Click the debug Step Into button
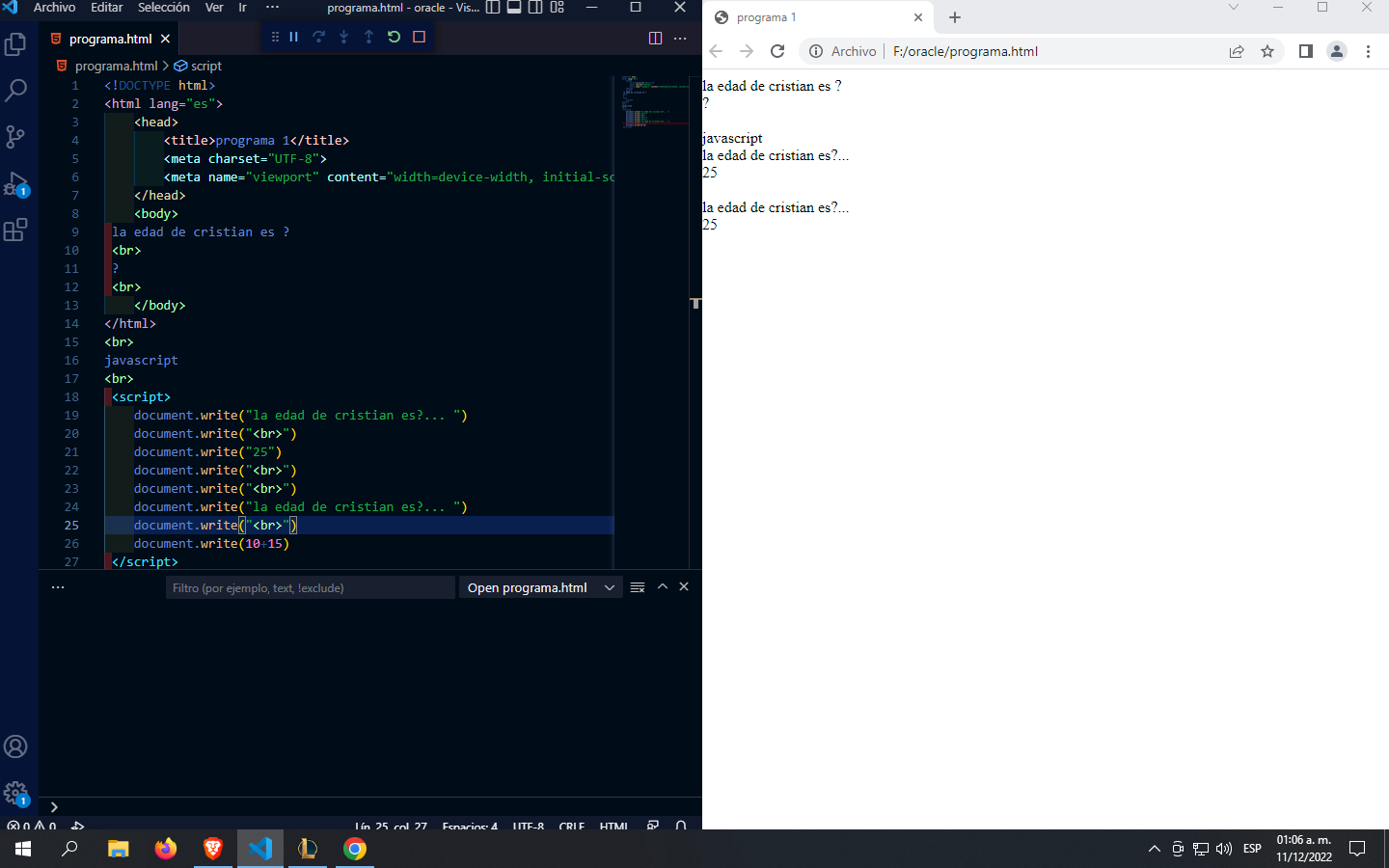The height and width of the screenshot is (868, 1389). pyautogui.click(x=344, y=37)
